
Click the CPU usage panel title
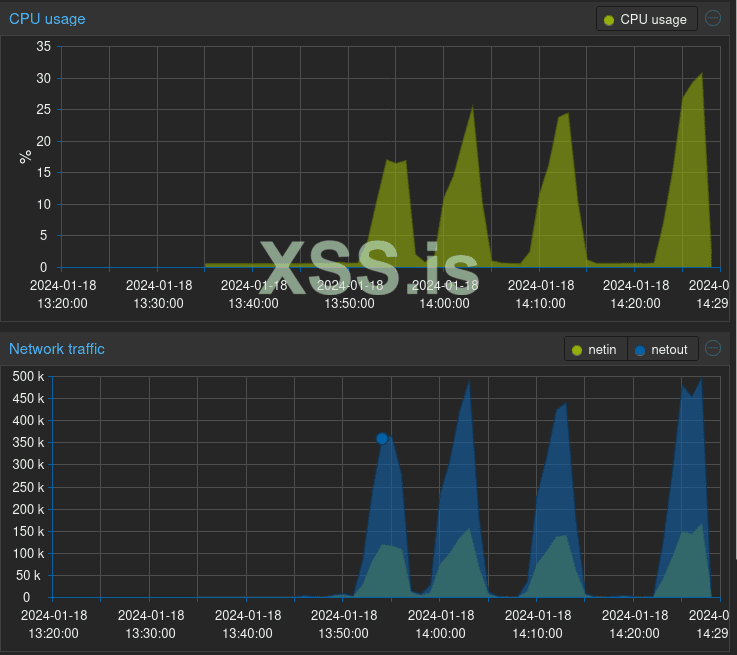tap(47, 19)
